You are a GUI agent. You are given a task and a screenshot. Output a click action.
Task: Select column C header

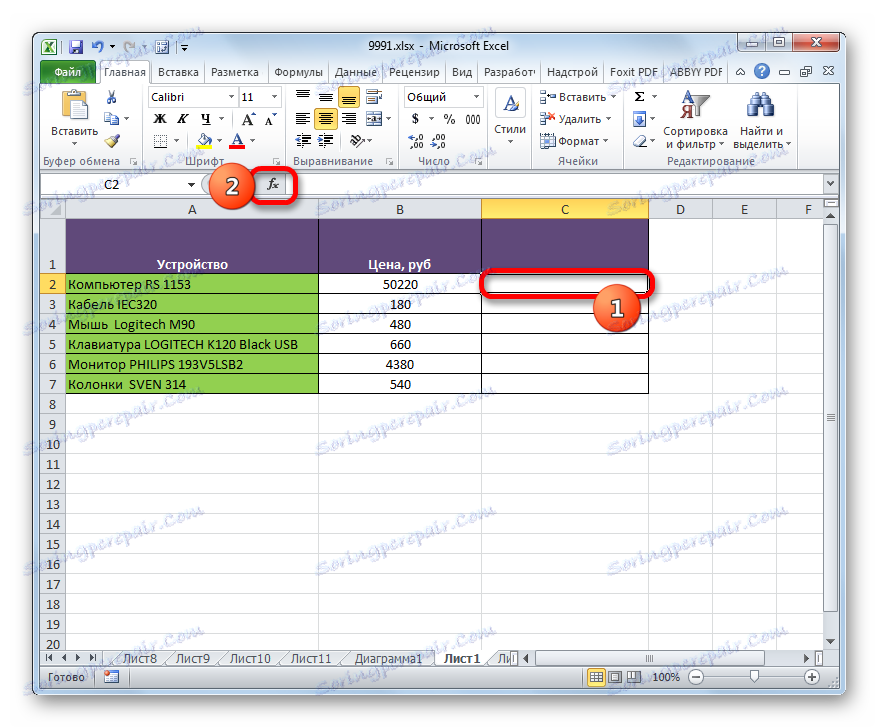(x=565, y=210)
